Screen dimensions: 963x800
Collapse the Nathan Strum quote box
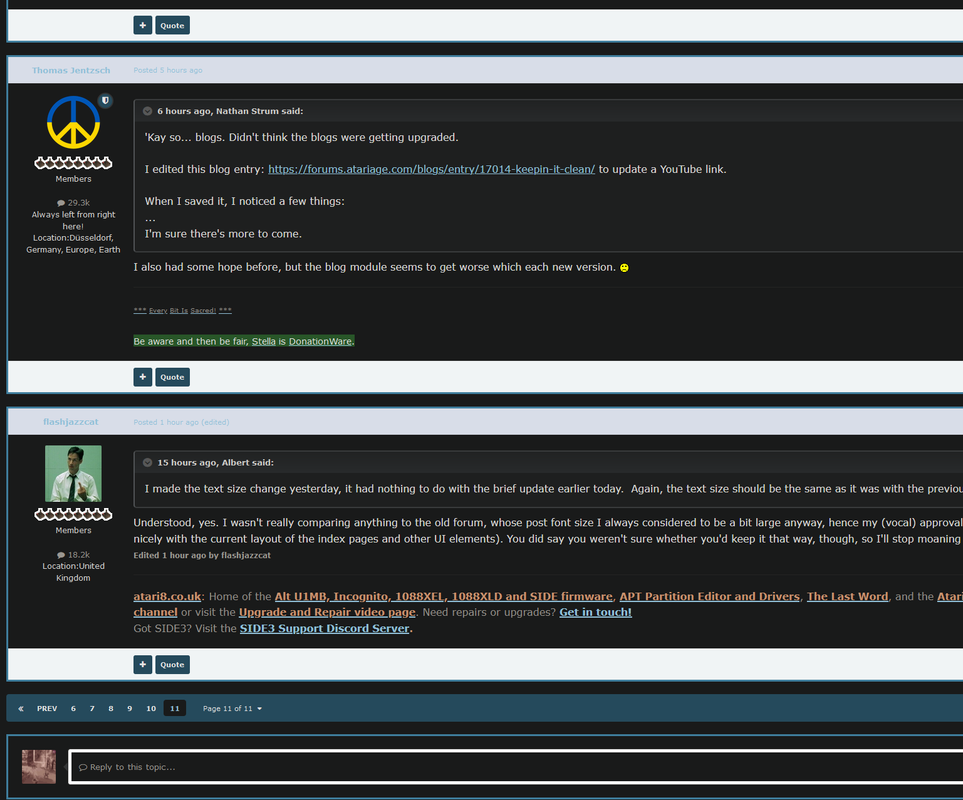pos(147,111)
